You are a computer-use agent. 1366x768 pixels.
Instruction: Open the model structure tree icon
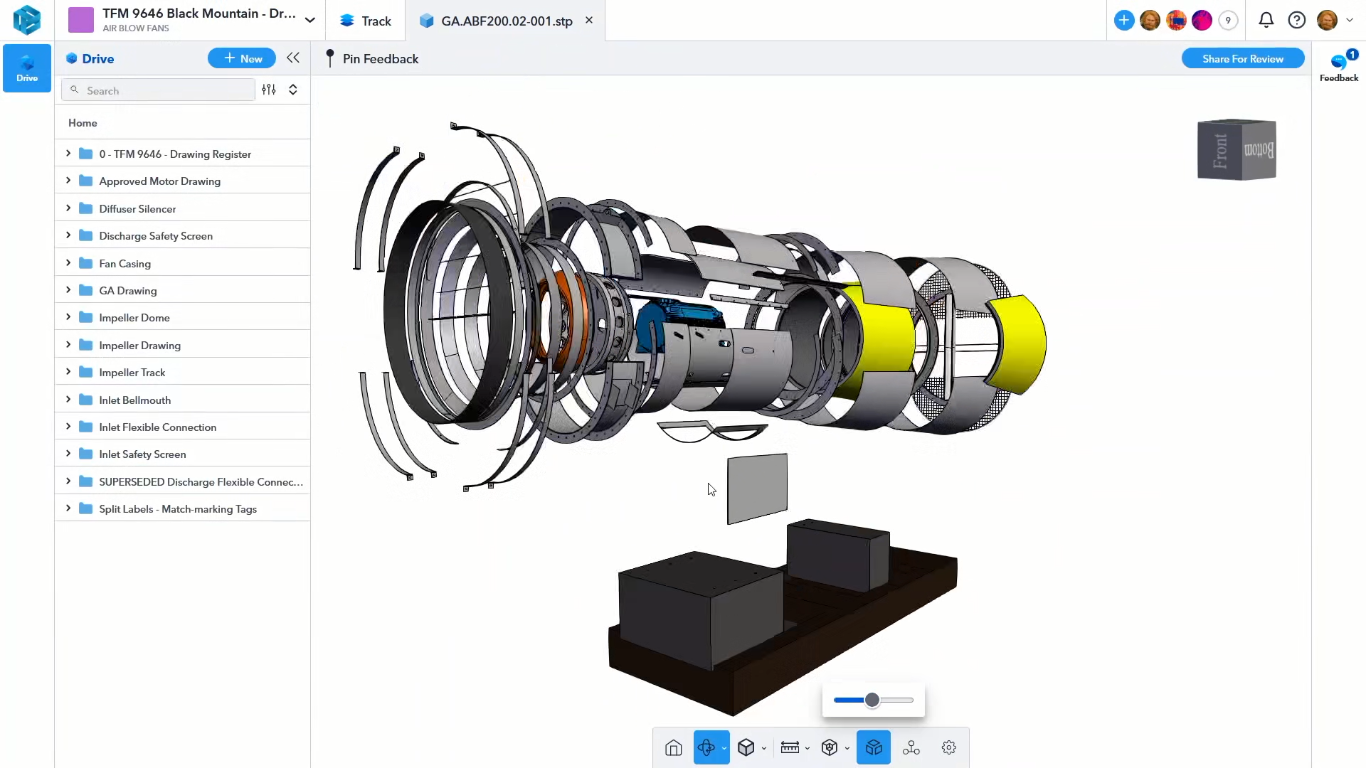pyautogui.click(x=911, y=747)
